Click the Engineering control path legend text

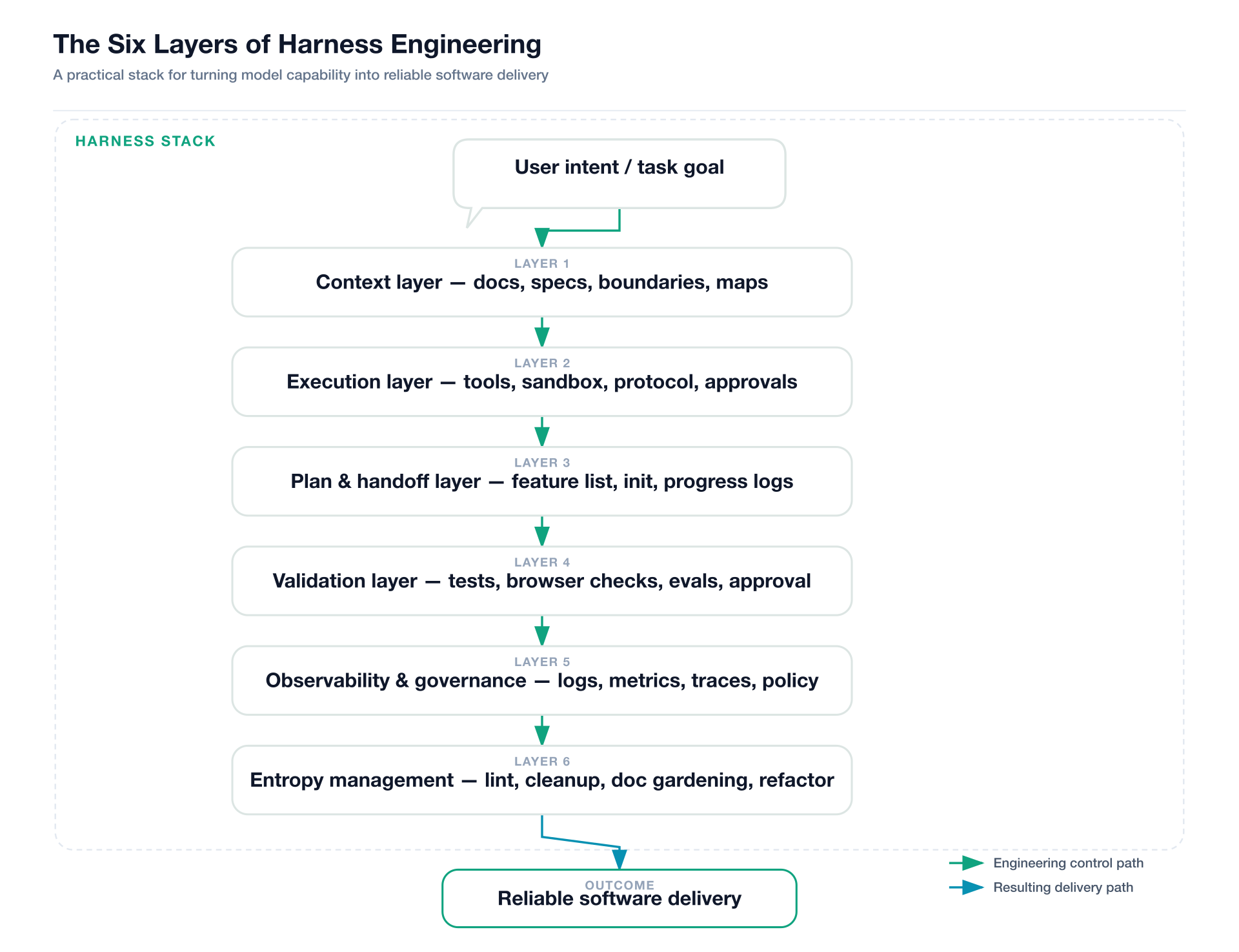pyautogui.click(x=1068, y=863)
